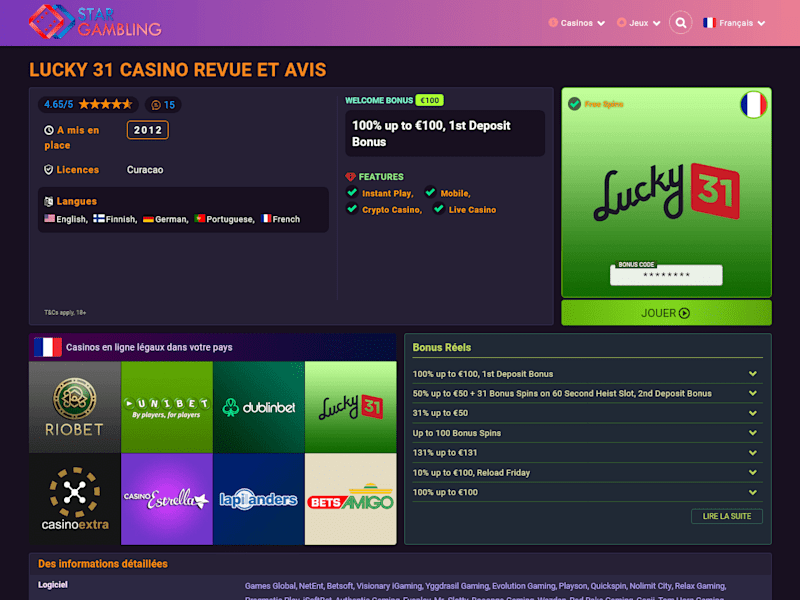Click the Crypto Casino checkmark
This screenshot has height=600, width=800.
click(352, 209)
